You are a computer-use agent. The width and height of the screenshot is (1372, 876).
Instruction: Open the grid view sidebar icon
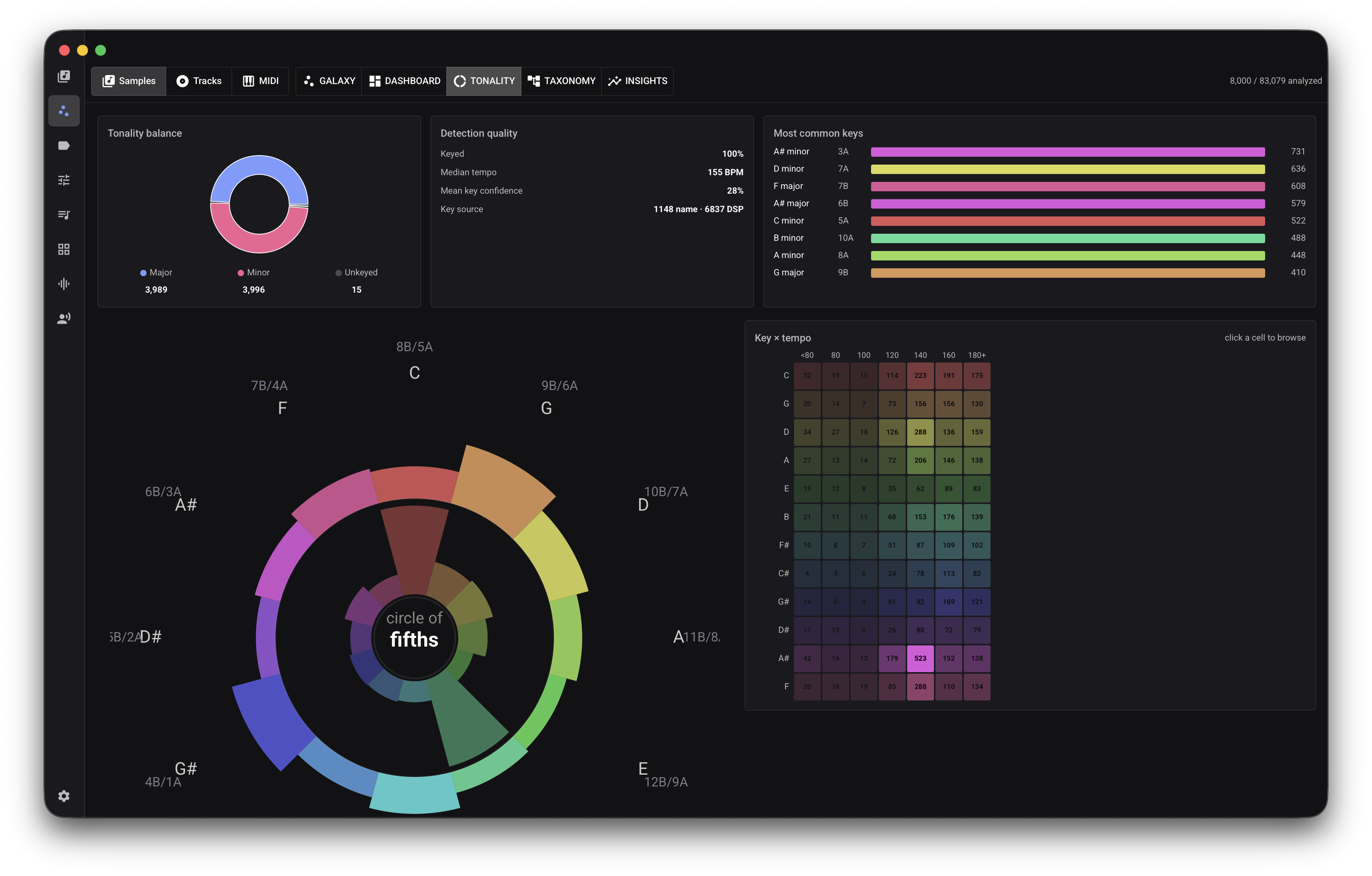point(64,249)
